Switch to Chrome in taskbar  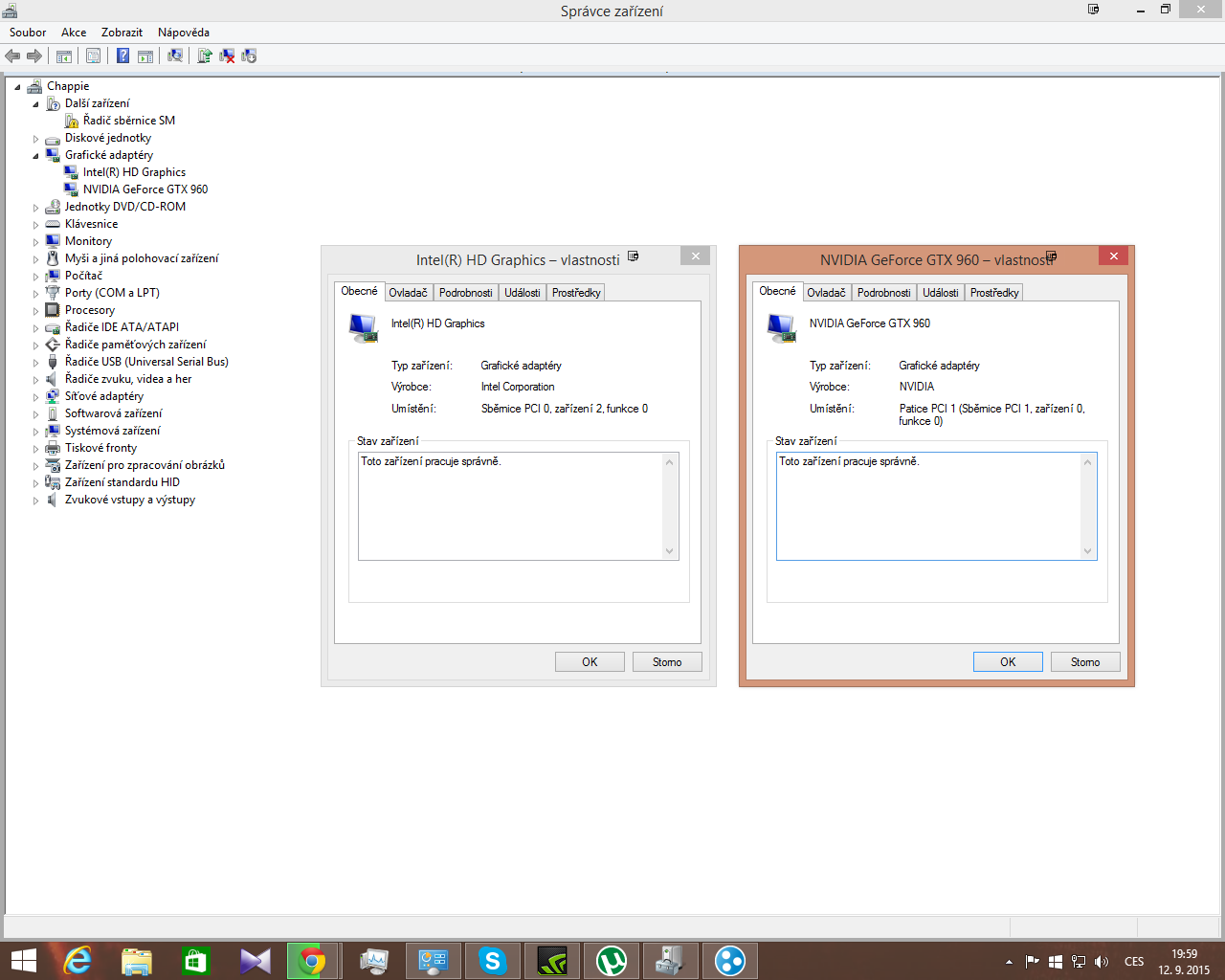point(312,961)
